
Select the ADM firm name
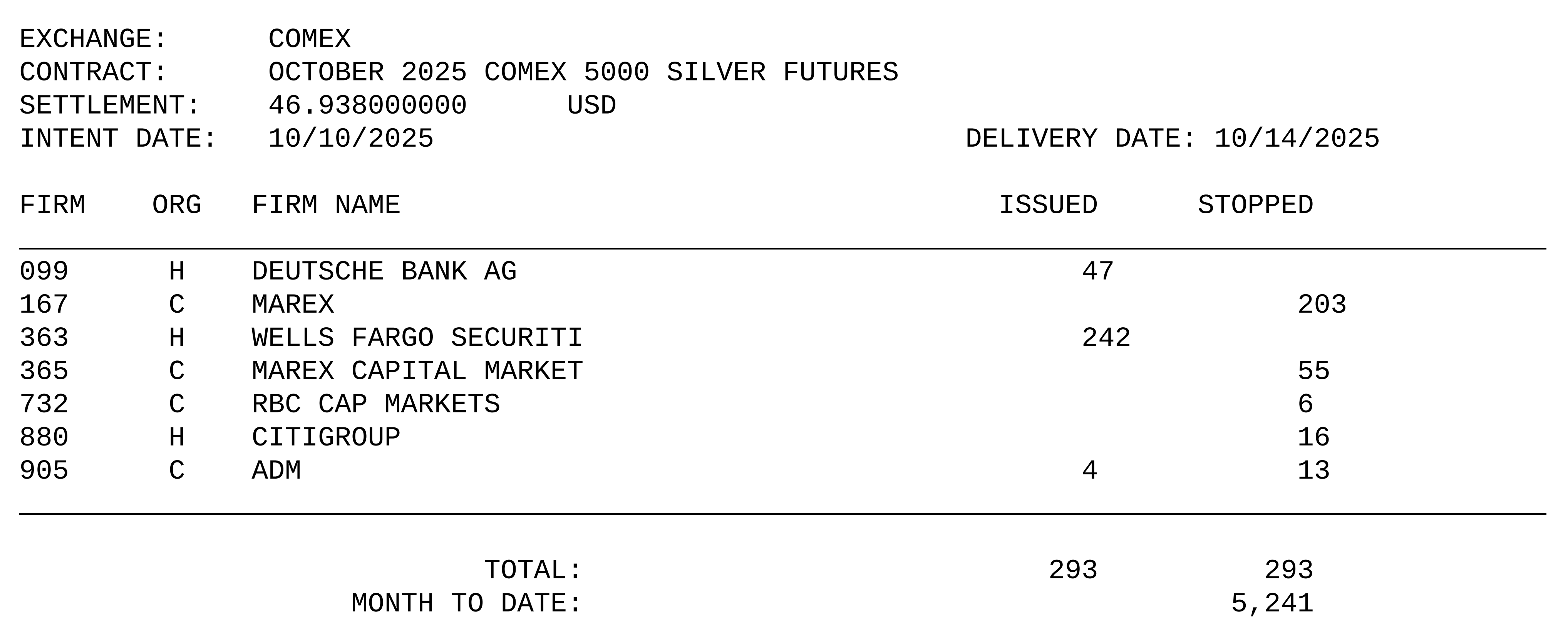coord(276,471)
